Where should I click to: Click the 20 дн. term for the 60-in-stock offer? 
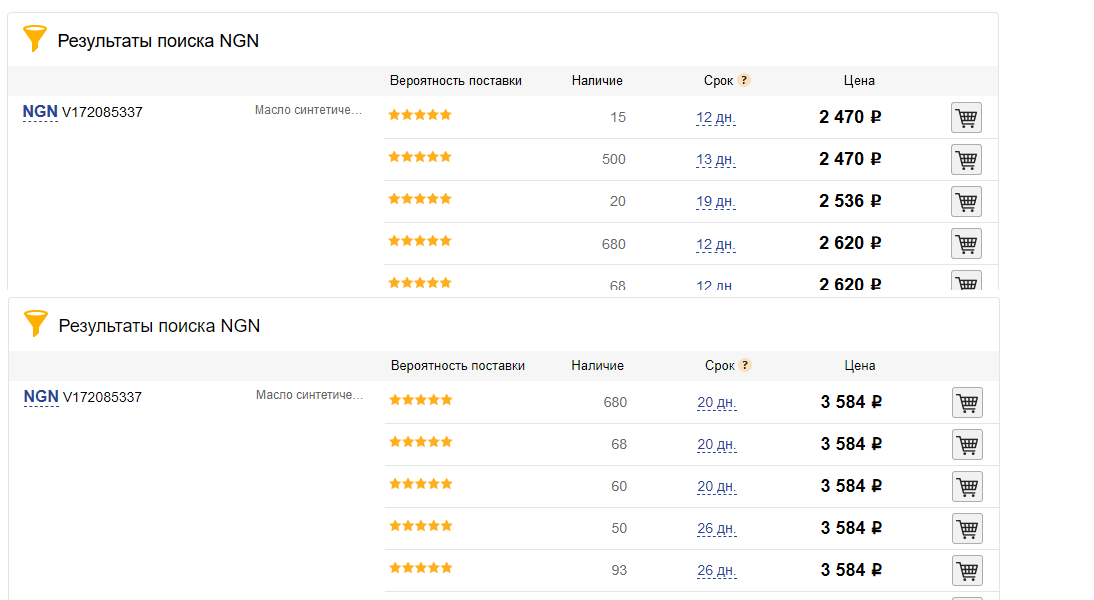tap(717, 486)
